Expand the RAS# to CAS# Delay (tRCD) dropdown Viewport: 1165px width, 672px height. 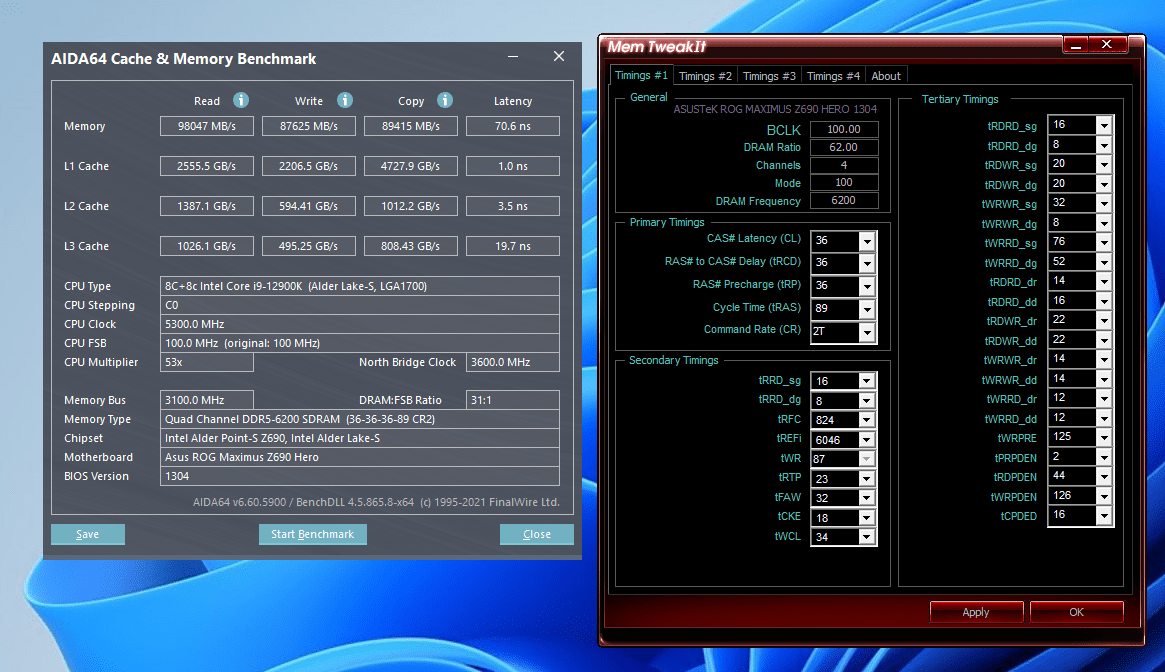867,263
